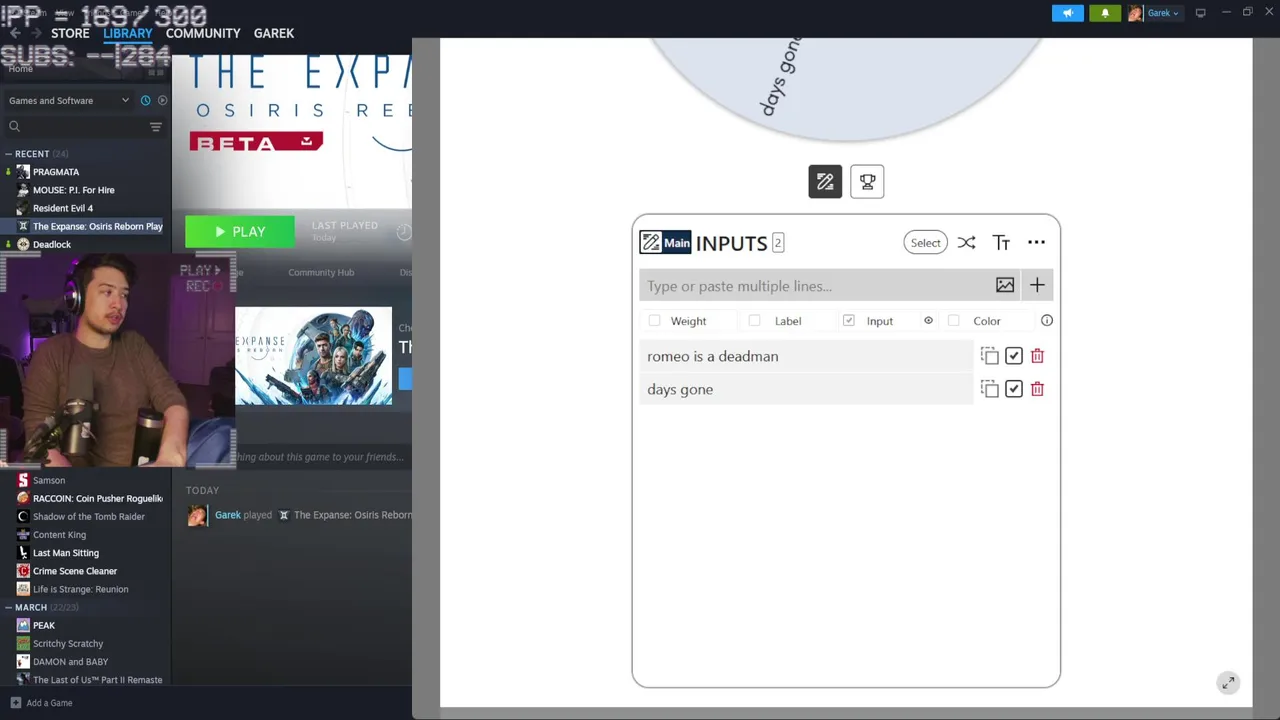Viewport: 1280px width, 720px height.
Task: Select Content King in library
Action: (60, 535)
